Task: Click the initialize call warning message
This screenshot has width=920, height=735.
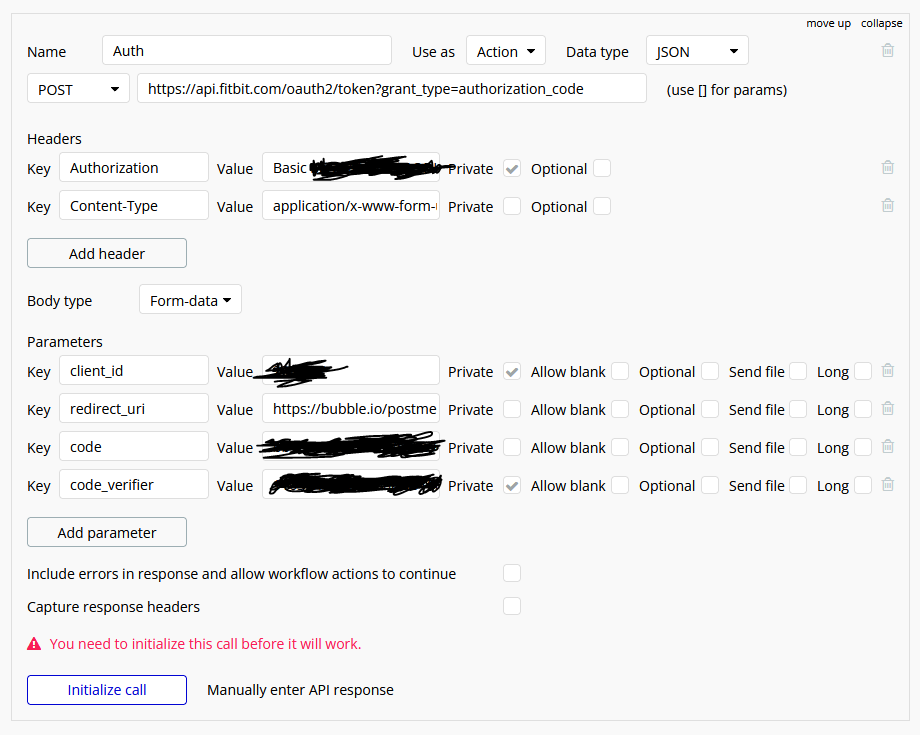Action: pyautogui.click(x=205, y=644)
